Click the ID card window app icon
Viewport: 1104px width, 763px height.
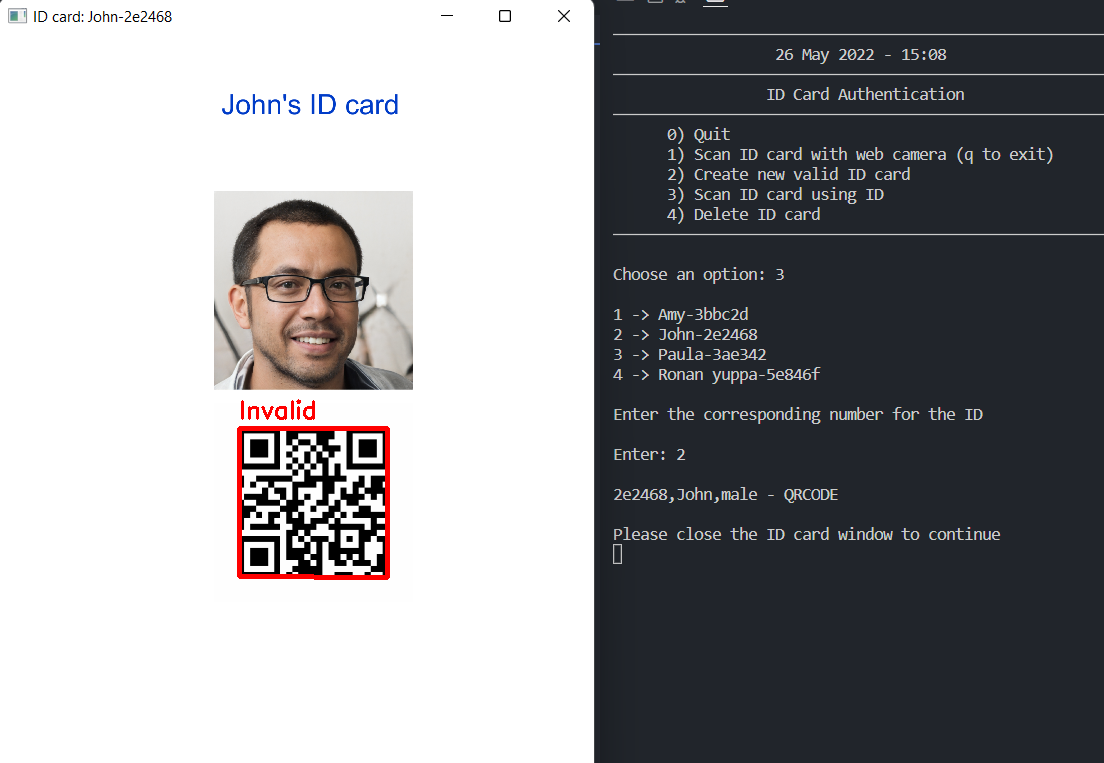click(17, 16)
